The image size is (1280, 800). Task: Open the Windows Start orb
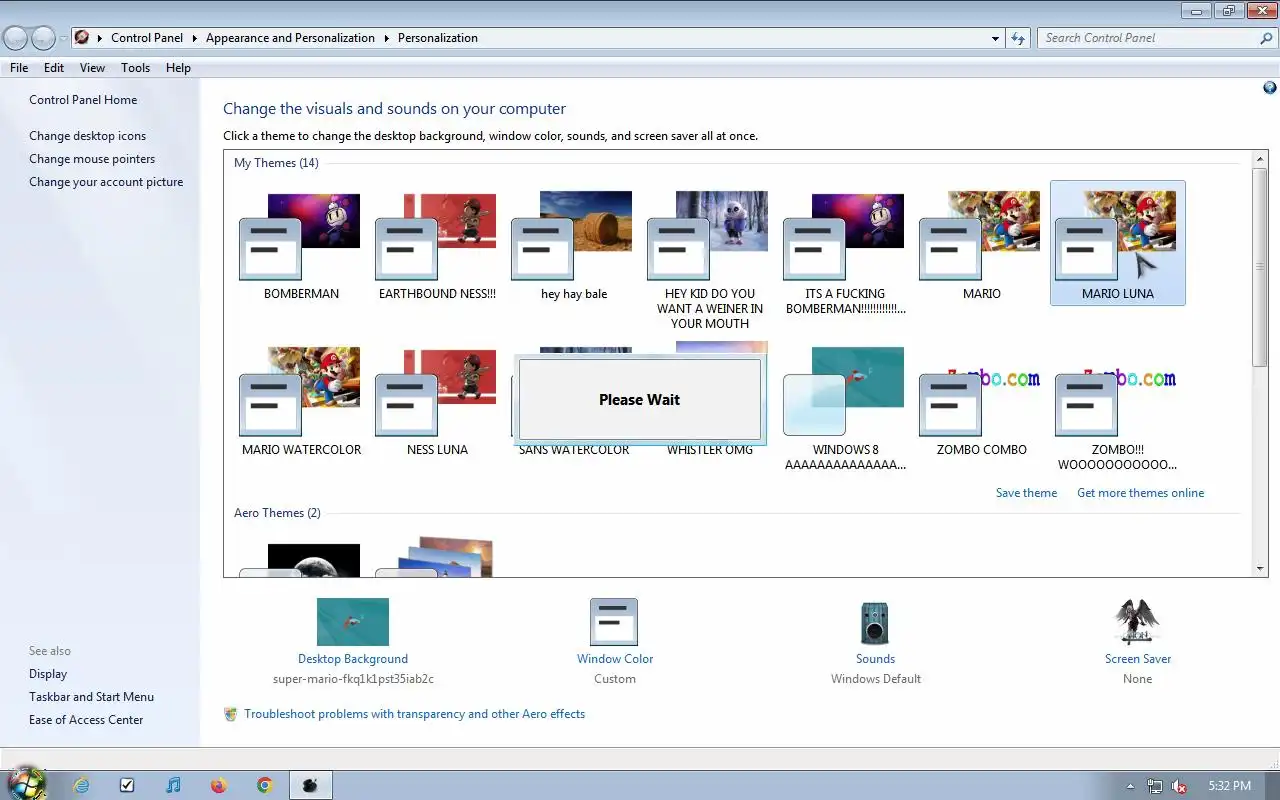[27, 783]
